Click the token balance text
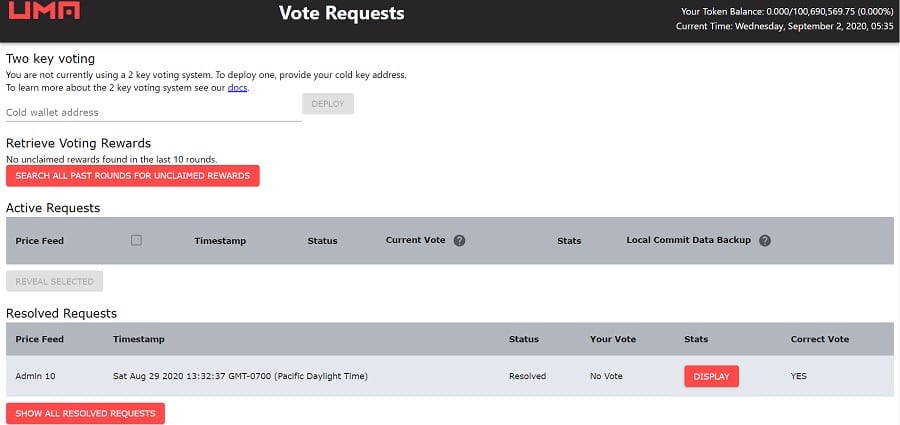900x425 pixels. [785, 11]
